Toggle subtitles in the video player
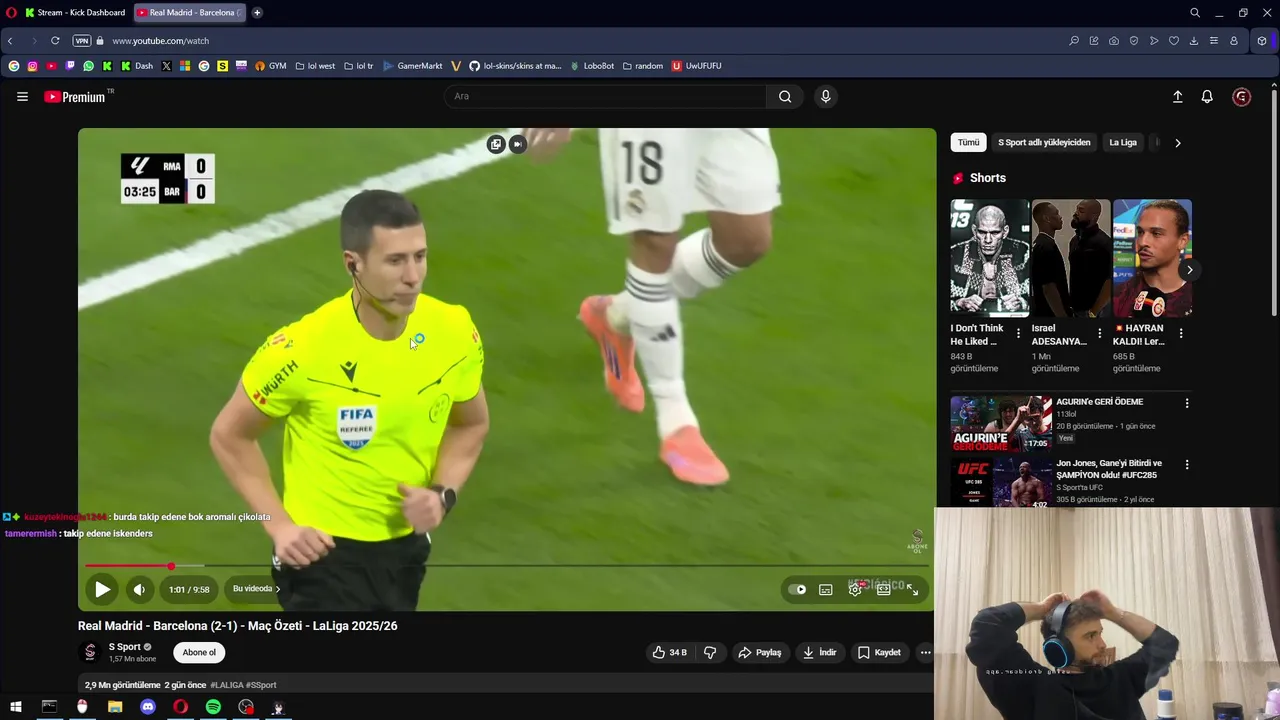 826,590
